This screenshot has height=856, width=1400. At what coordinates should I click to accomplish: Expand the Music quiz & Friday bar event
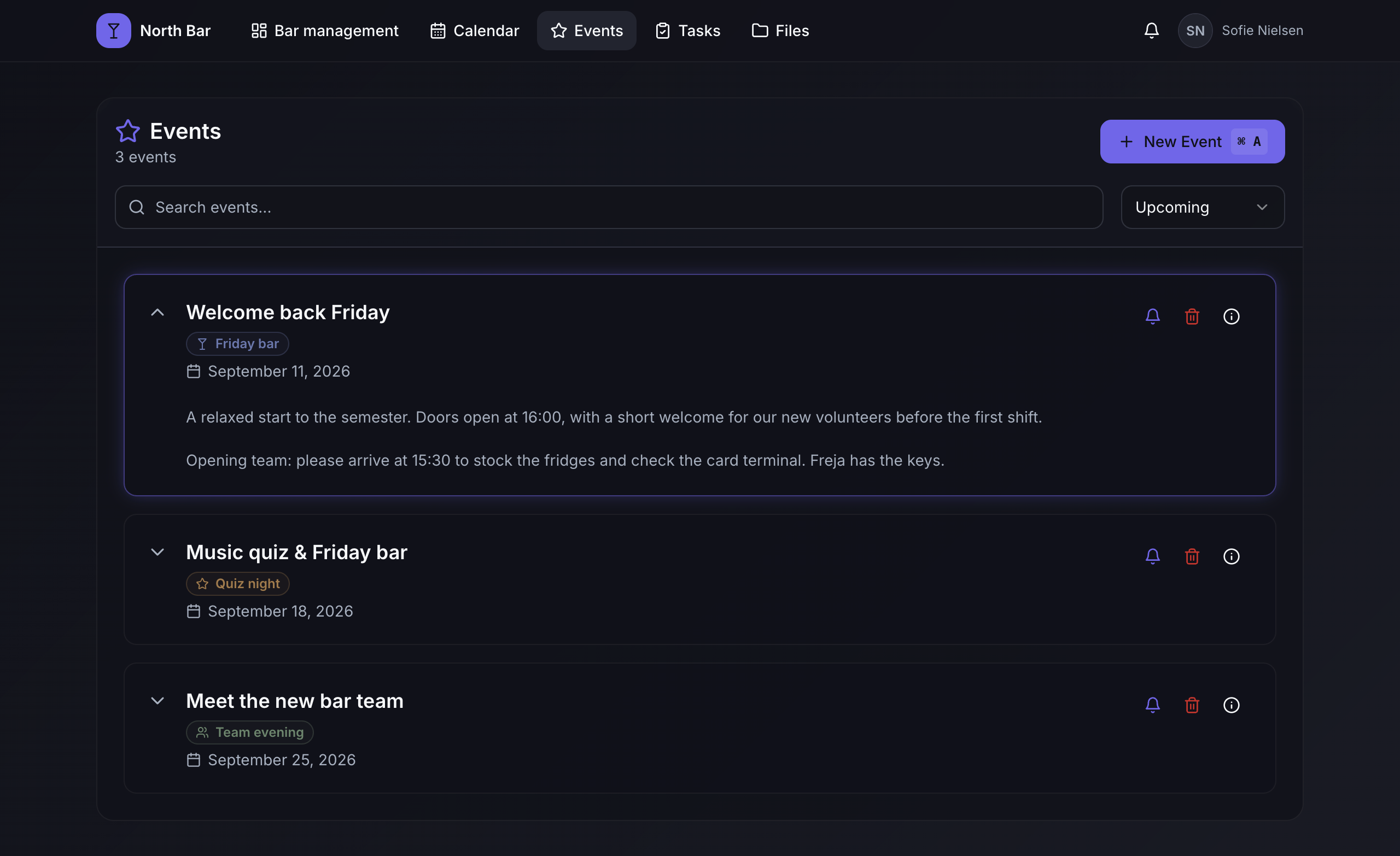157,552
